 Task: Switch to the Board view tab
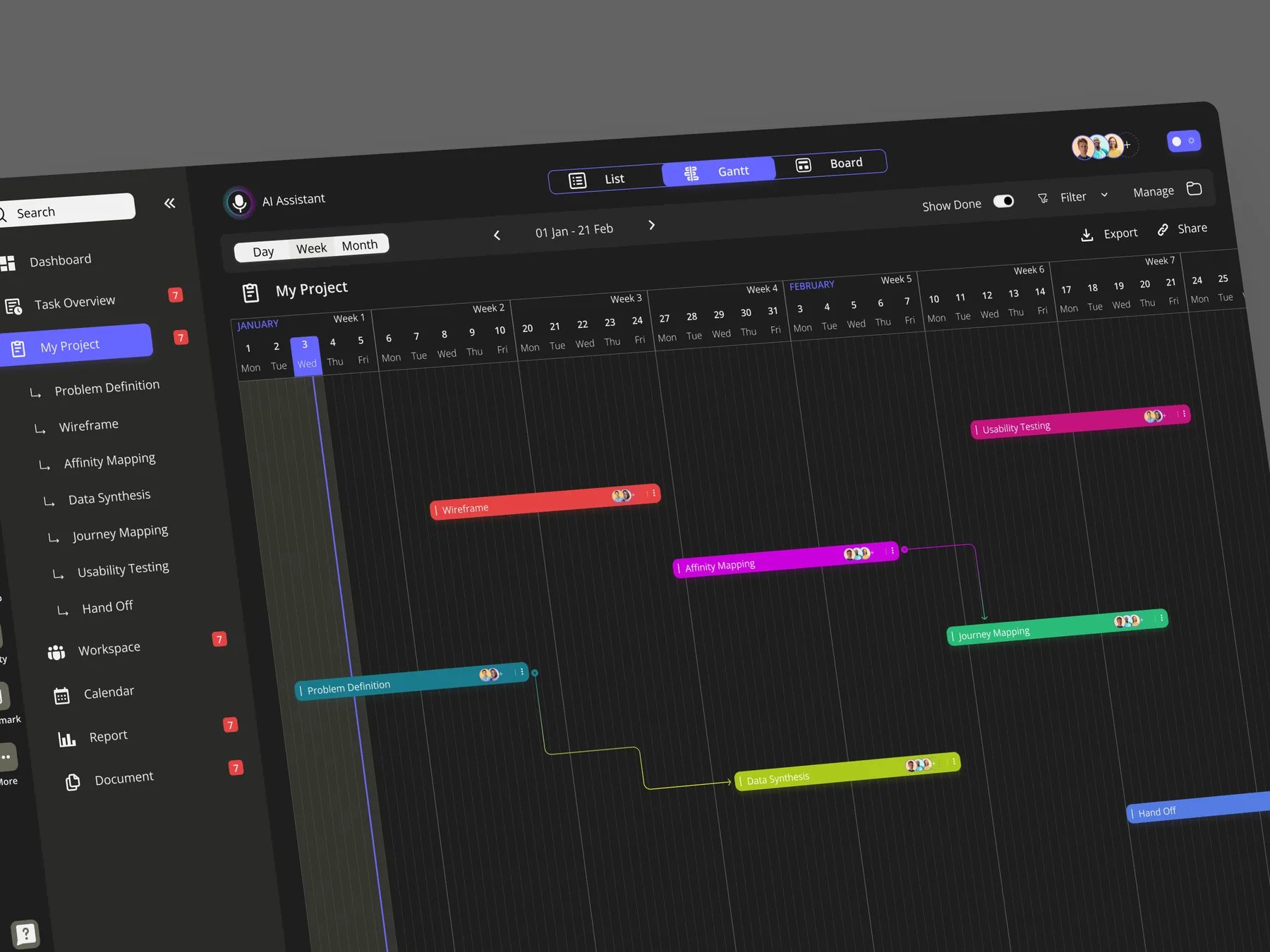(x=830, y=164)
